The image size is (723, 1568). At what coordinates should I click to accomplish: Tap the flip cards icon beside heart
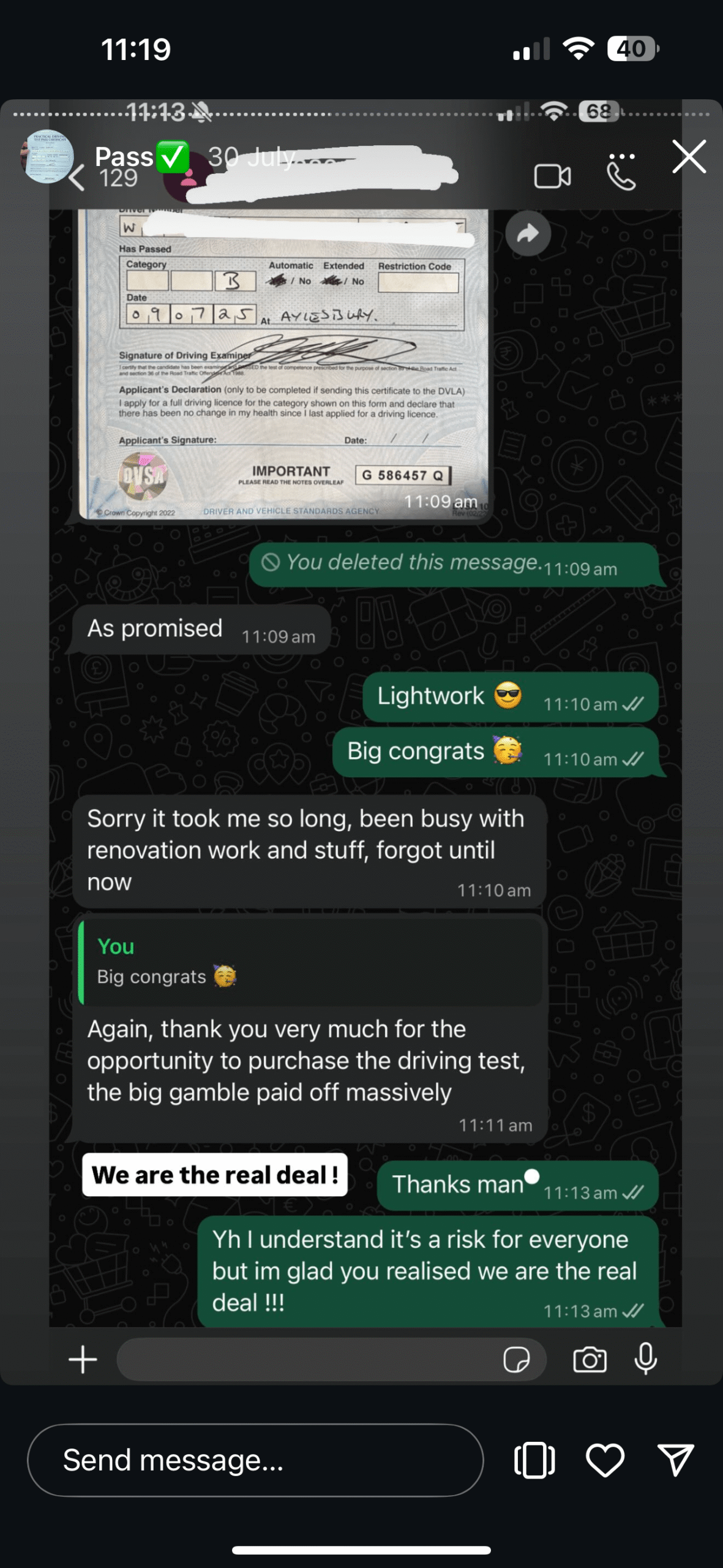pyautogui.click(x=534, y=1460)
